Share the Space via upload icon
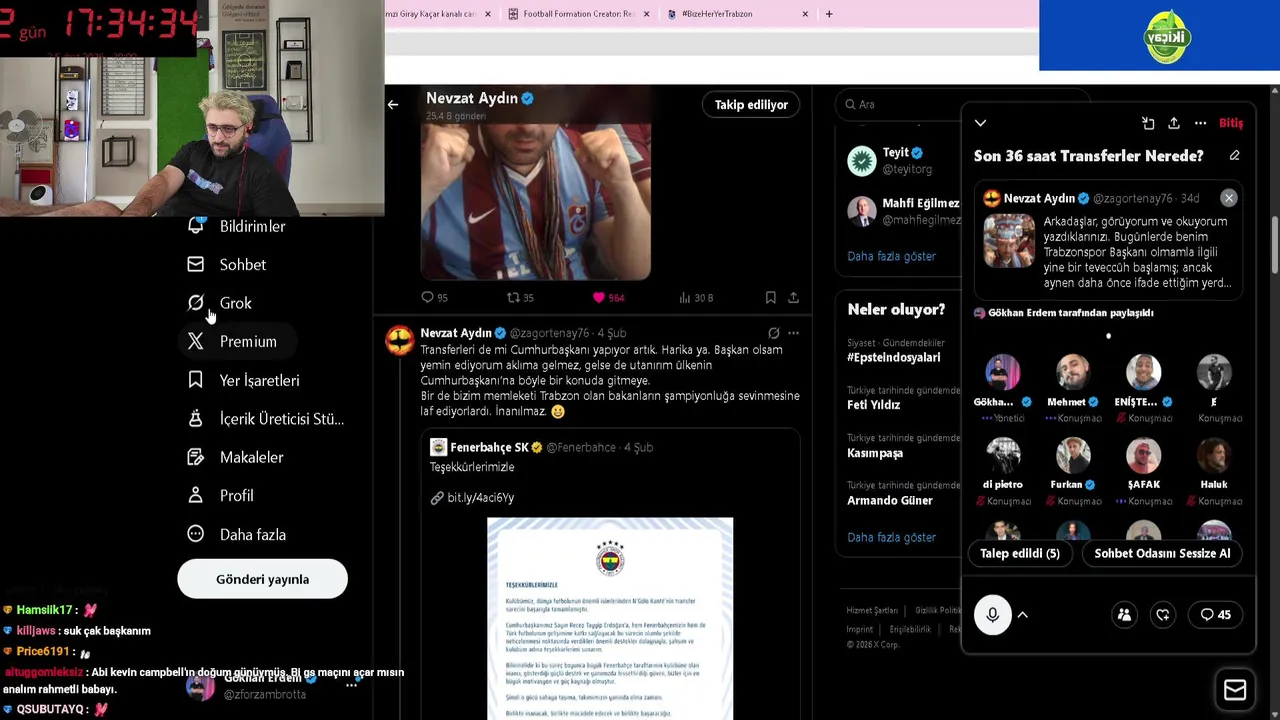The width and height of the screenshot is (1280, 720). [1174, 123]
